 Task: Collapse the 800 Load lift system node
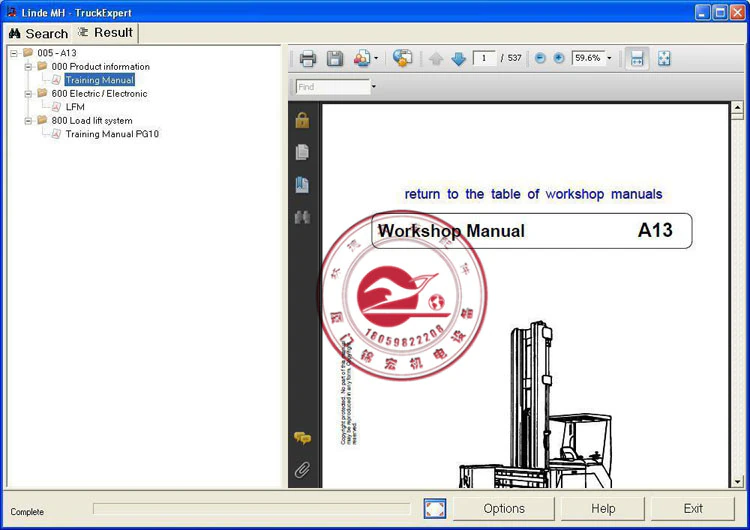28,121
